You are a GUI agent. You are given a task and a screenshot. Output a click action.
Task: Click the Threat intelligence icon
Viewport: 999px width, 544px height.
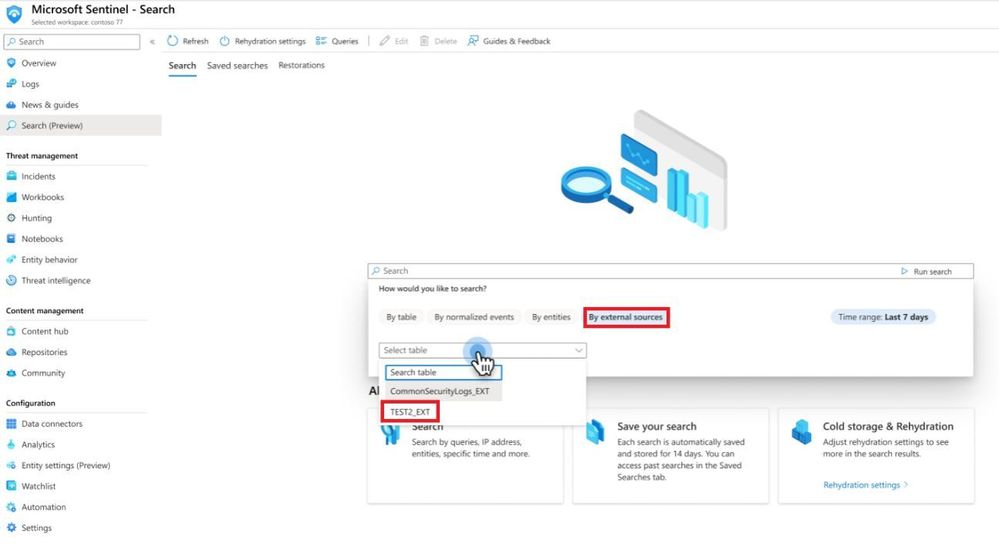[x=11, y=280]
